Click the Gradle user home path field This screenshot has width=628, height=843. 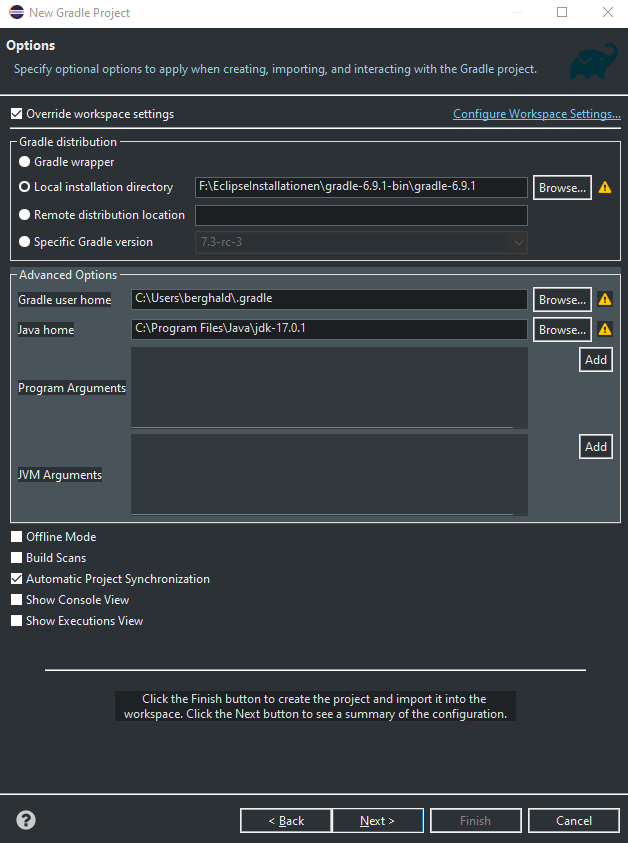pos(329,299)
